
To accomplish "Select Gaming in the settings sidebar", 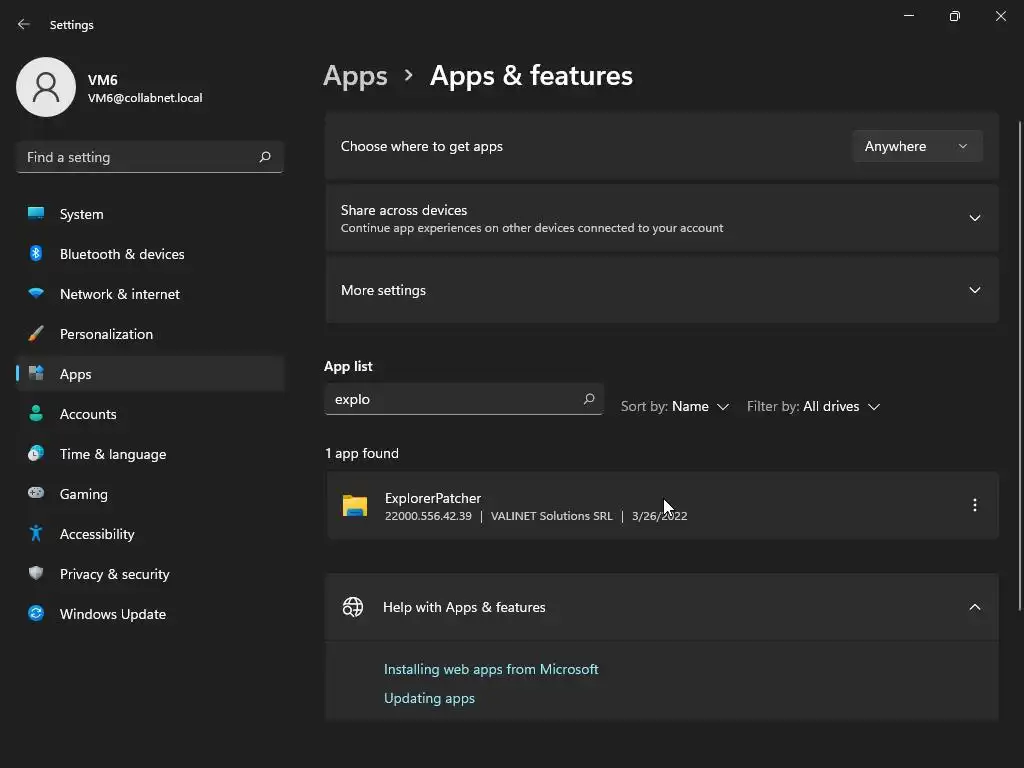I will (x=83, y=494).
